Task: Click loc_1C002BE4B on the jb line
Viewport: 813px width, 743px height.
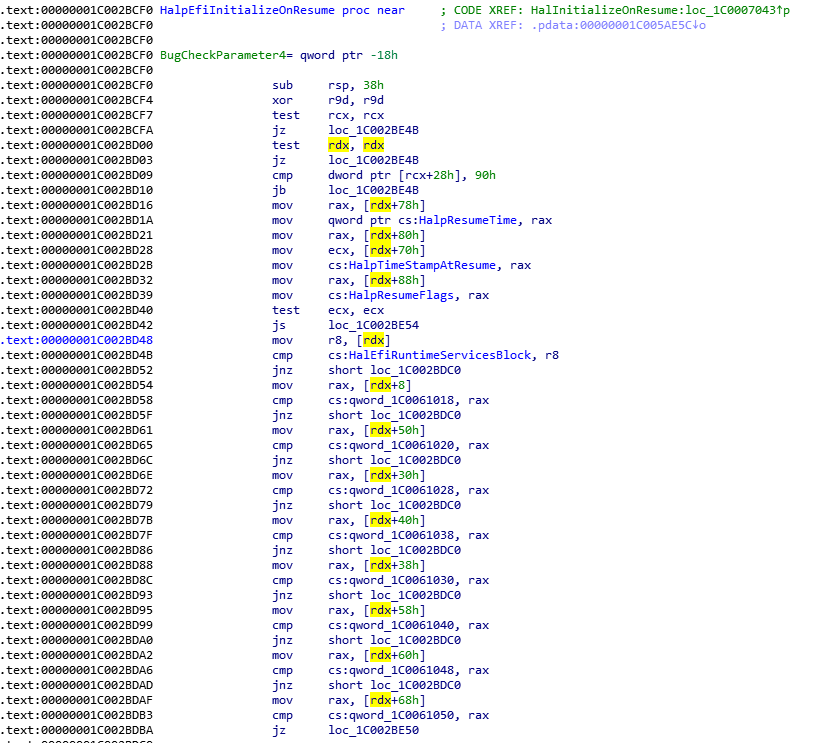Action: point(373,190)
